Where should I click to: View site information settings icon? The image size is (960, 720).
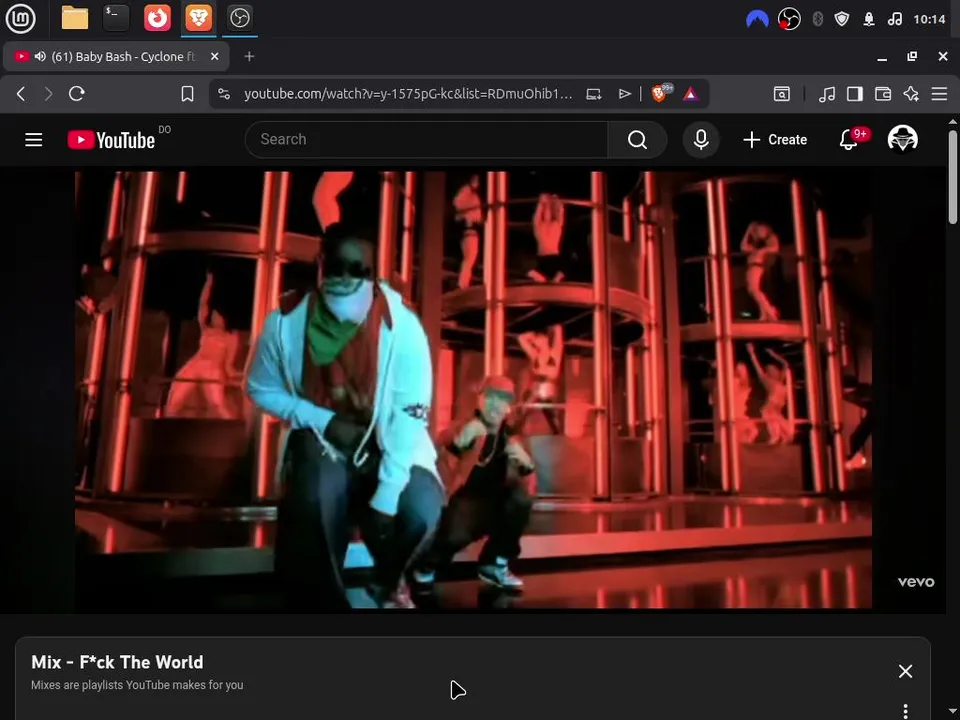[x=224, y=94]
